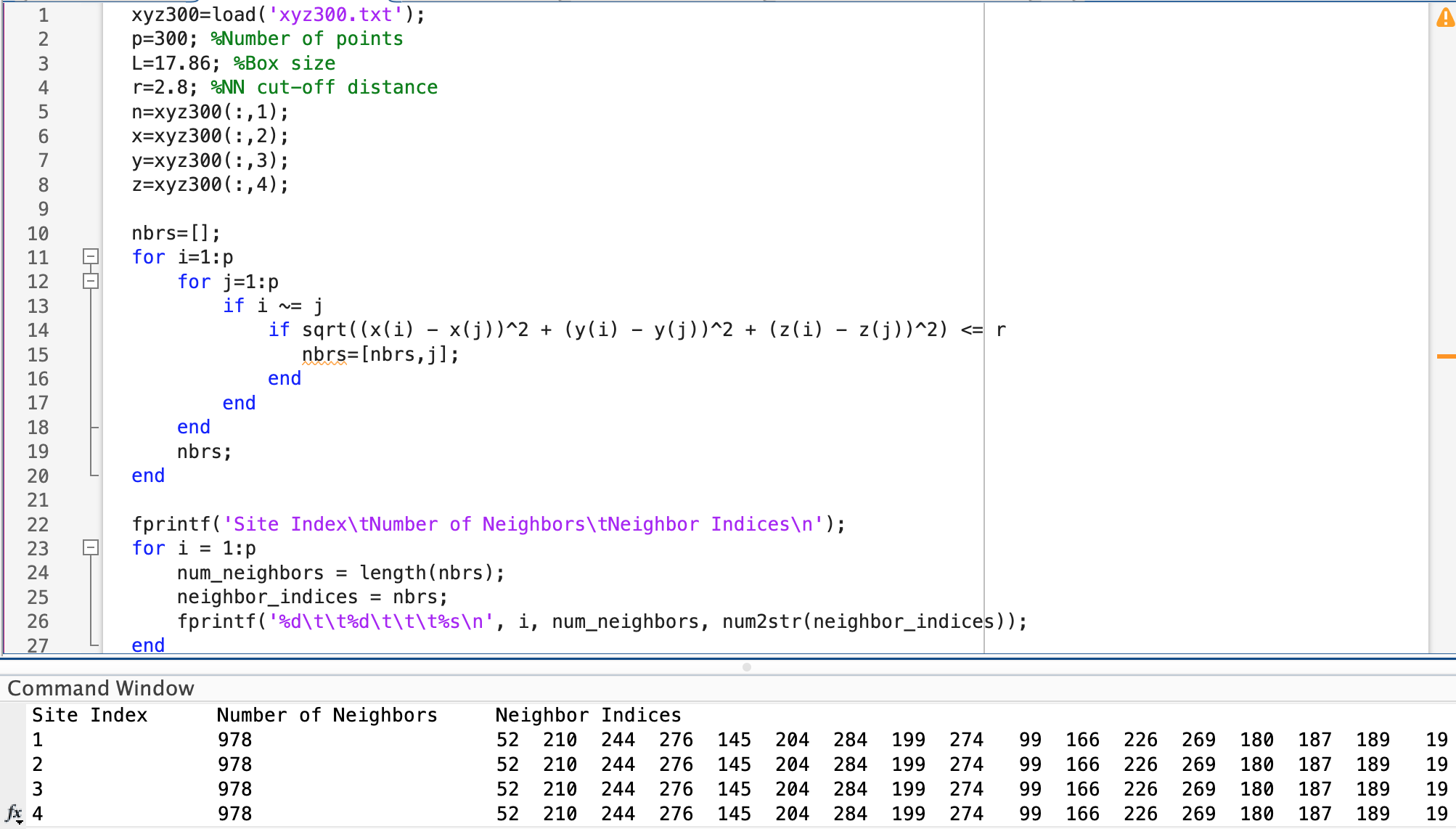Click the neighbor count 978 for Site Index 1
Viewport: 1456px width, 829px height.
coord(235,740)
